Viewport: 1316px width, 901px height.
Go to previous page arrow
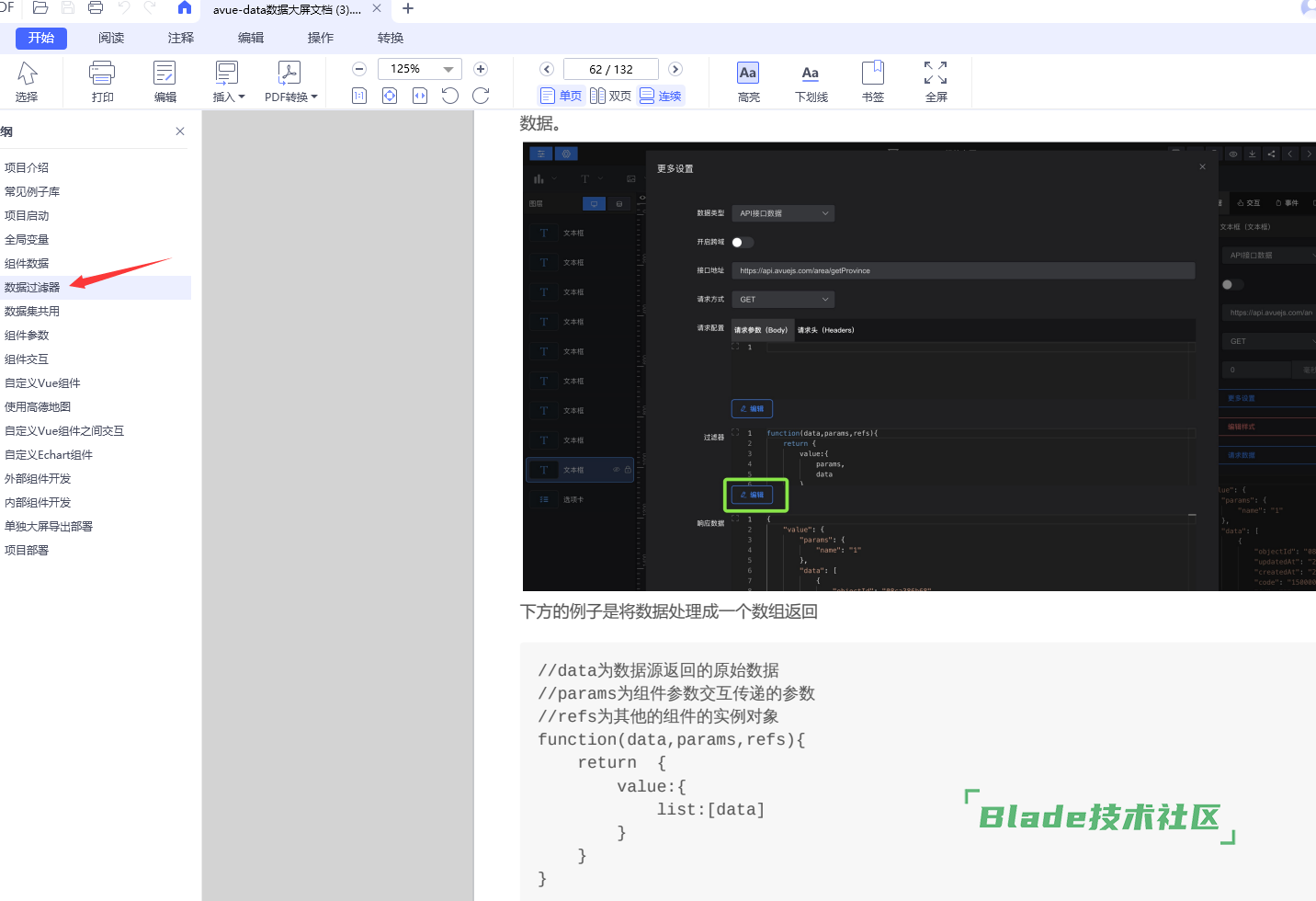coord(547,69)
